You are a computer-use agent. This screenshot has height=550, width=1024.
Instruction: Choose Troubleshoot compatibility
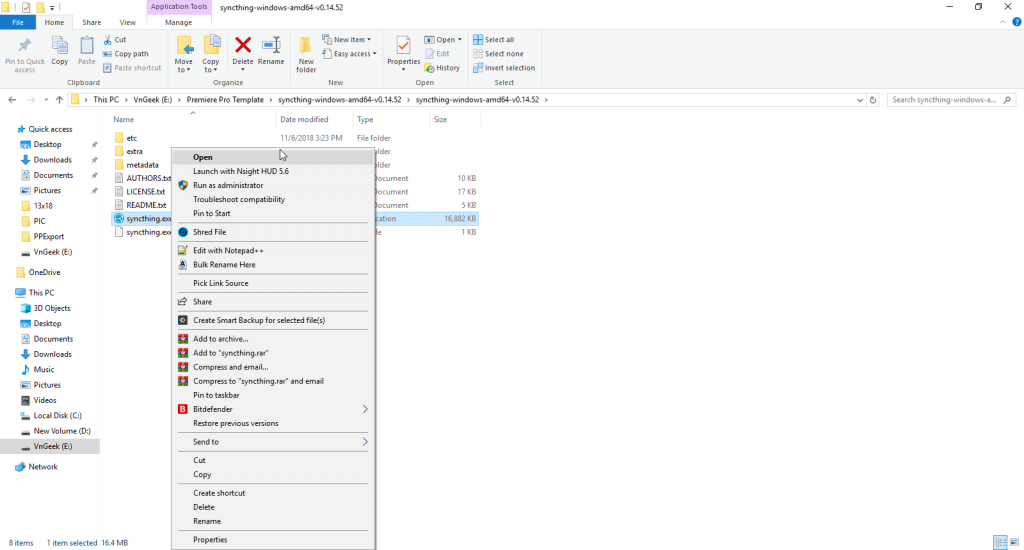[273, 200]
